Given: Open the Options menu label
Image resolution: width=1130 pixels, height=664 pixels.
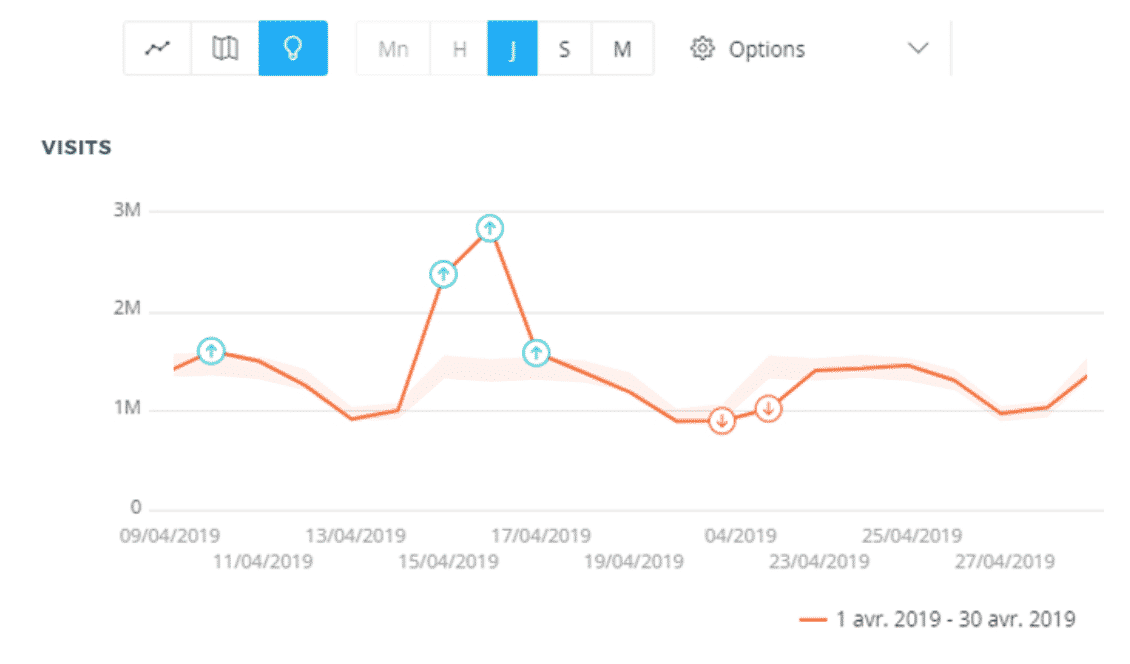Looking at the screenshot, I should (x=766, y=49).
